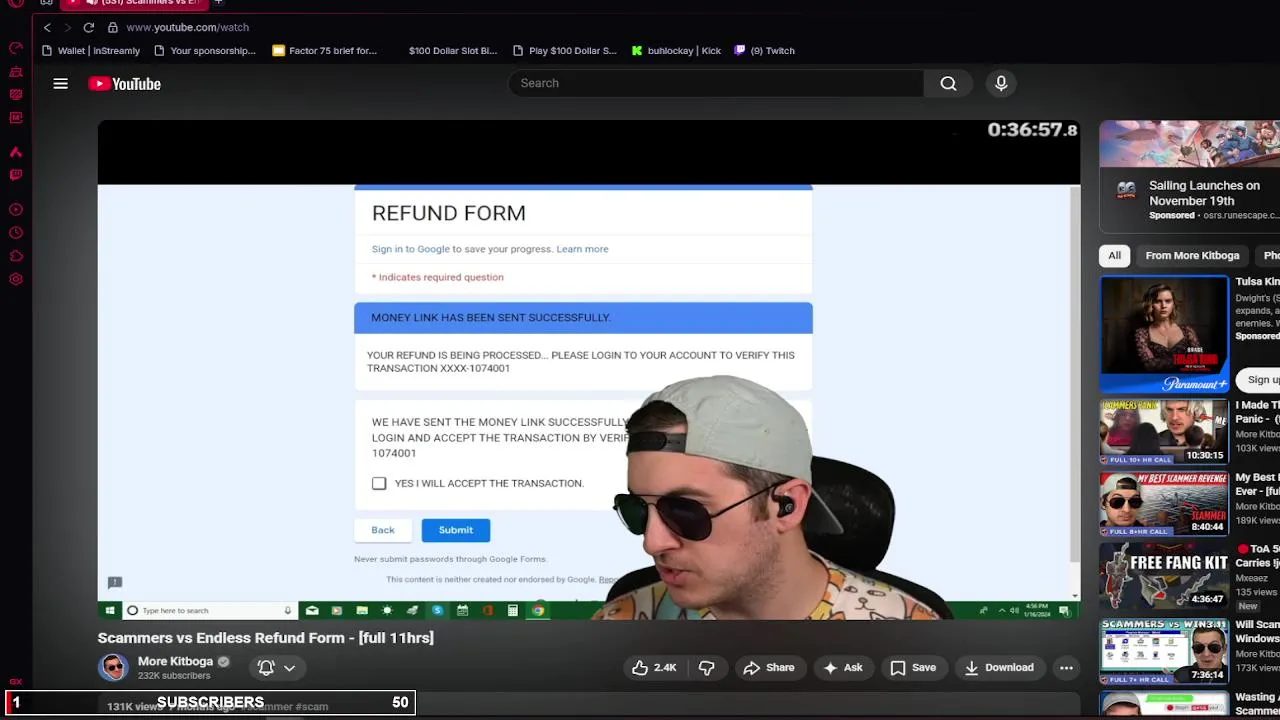This screenshot has height=720, width=1280.
Task: Open the 'FREE FANG KIT' thumbnail
Action: 1164,575
